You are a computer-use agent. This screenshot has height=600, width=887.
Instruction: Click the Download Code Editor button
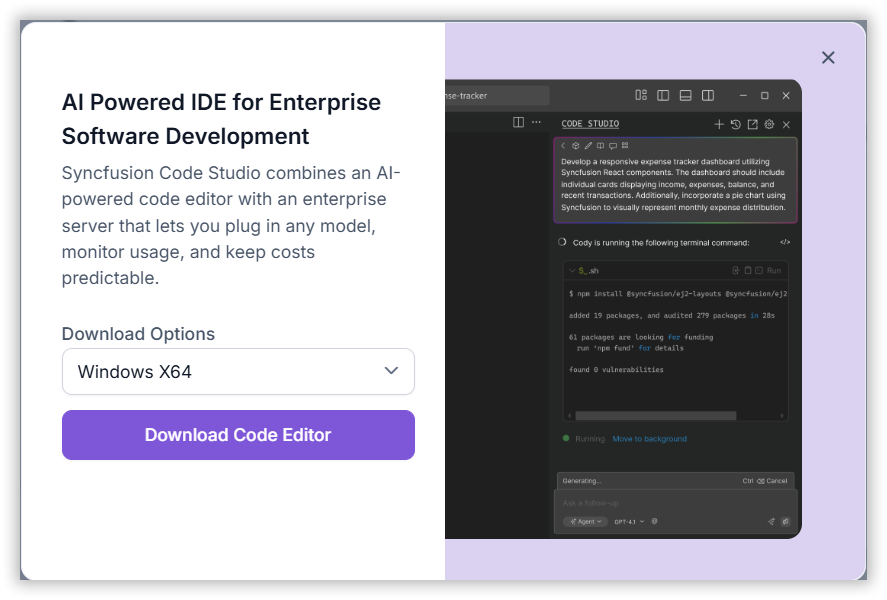point(238,435)
